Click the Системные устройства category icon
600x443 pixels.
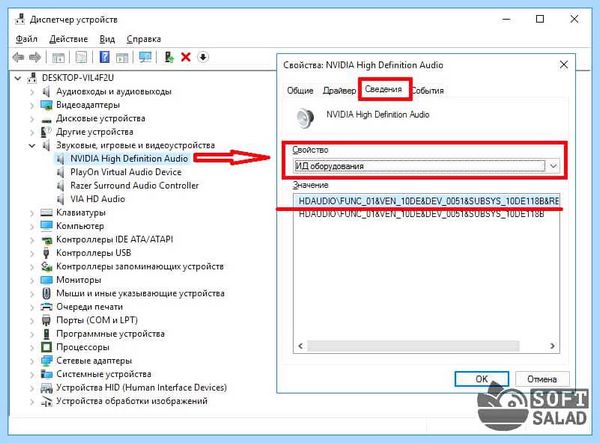coord(46,374)
